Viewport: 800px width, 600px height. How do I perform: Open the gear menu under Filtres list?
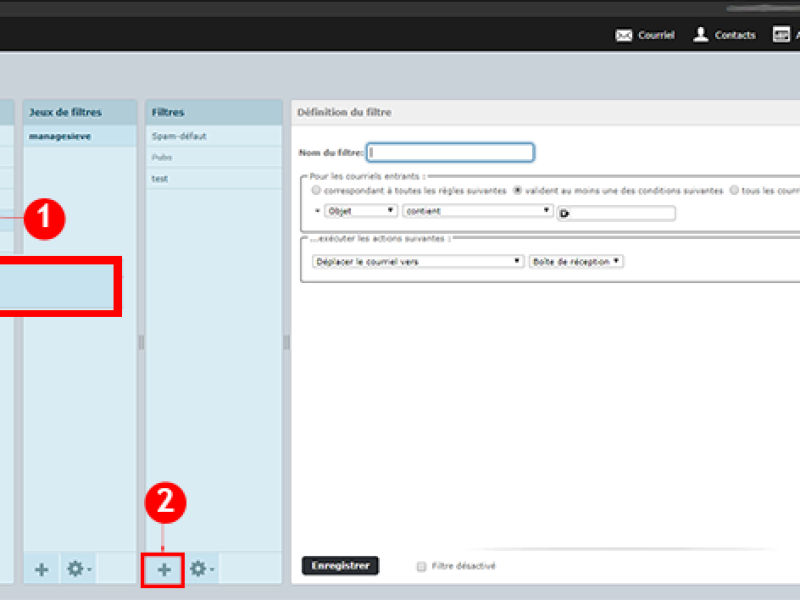(x=202, y=568)
